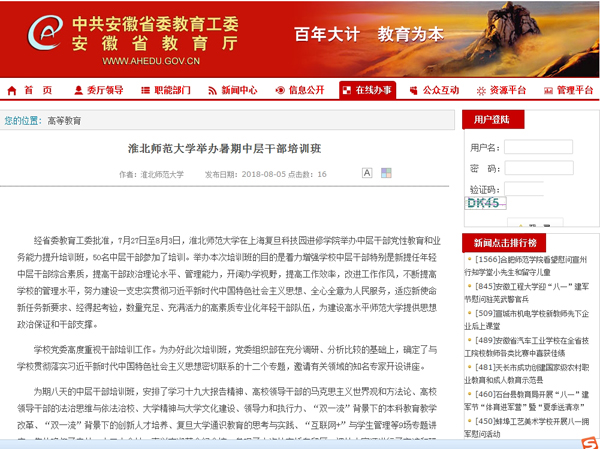Image resolution: width=600 pixels, height=449 pixels.
Task: Click the icon beside 在线办事
Action: (x=346, y=90)
